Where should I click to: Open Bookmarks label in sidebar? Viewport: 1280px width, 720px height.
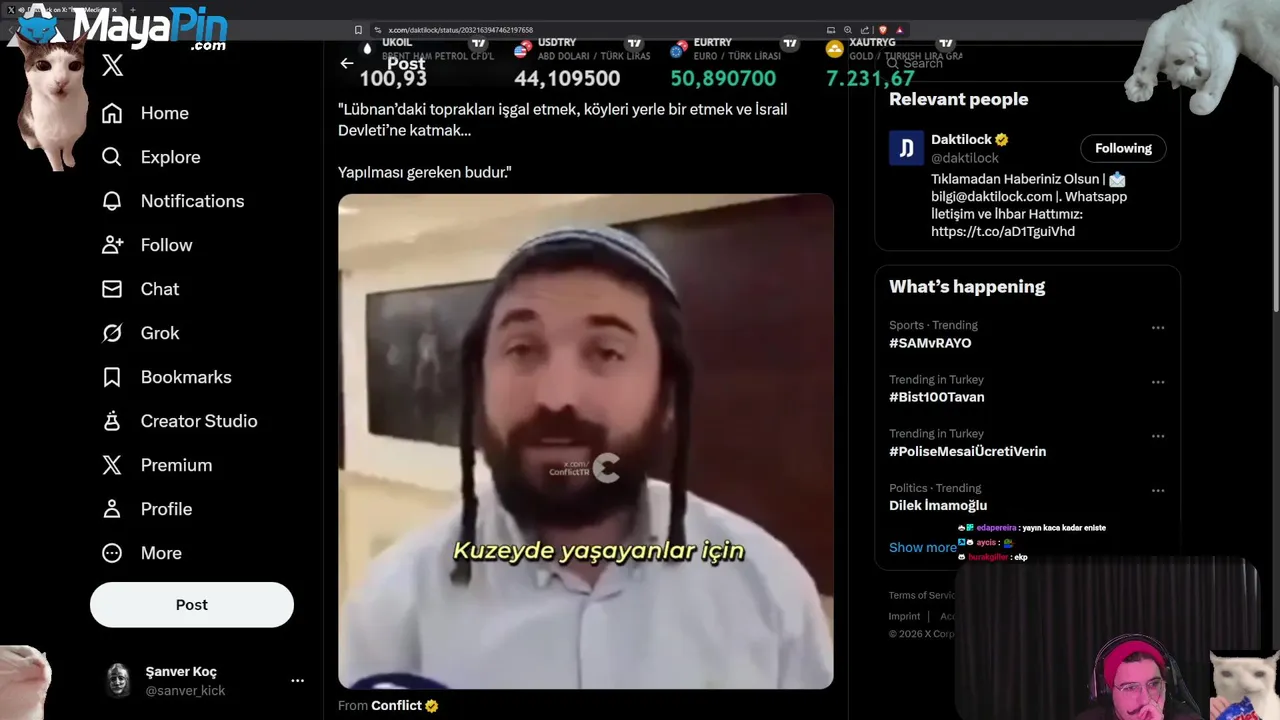click(186, 377)
